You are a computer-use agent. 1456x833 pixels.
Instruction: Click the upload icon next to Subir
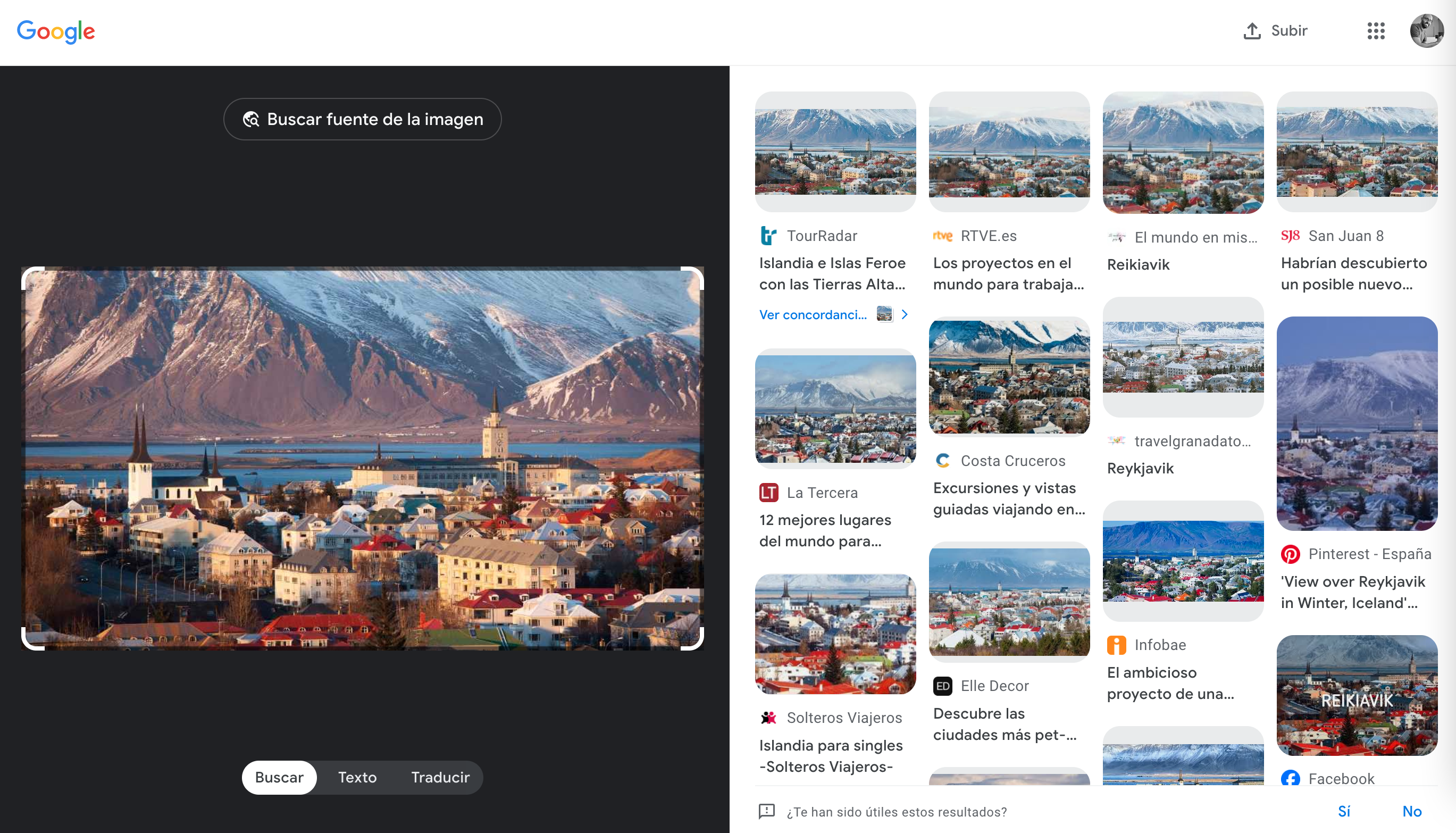(x=1252, y=31)
